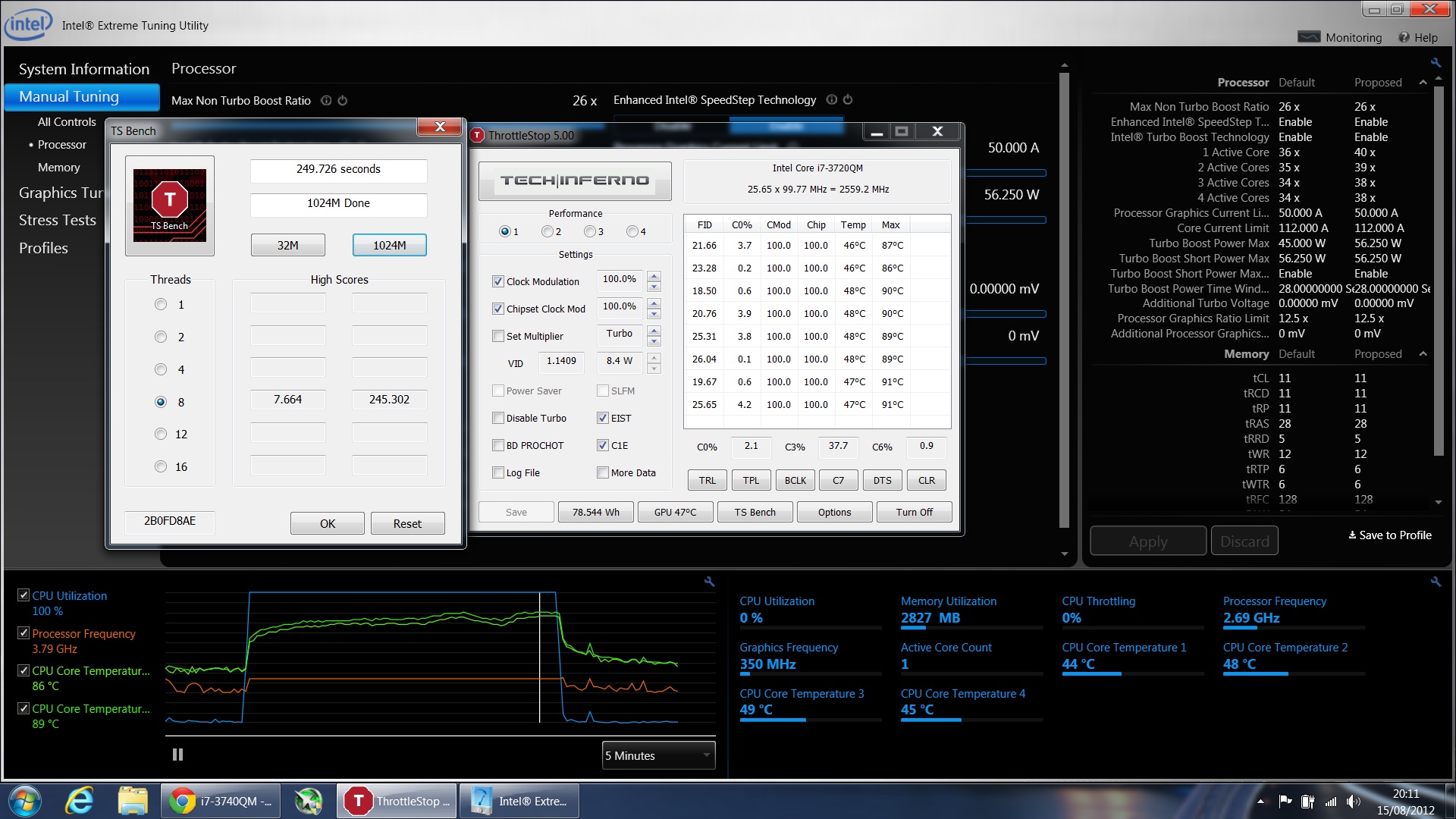Click Turn Off in ThrottleStop
This screenshot has width=1456, height=819.
(x=914, y=512)
